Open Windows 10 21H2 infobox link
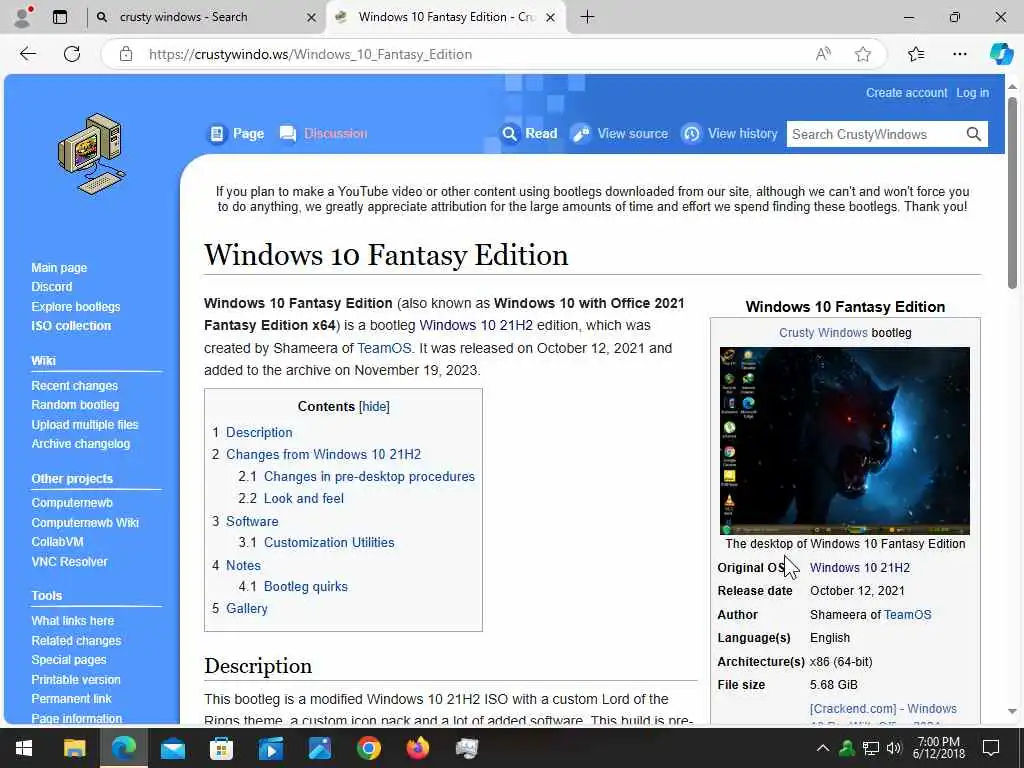Viewport: 1024px width, 768px height. (x=859, y=568)
